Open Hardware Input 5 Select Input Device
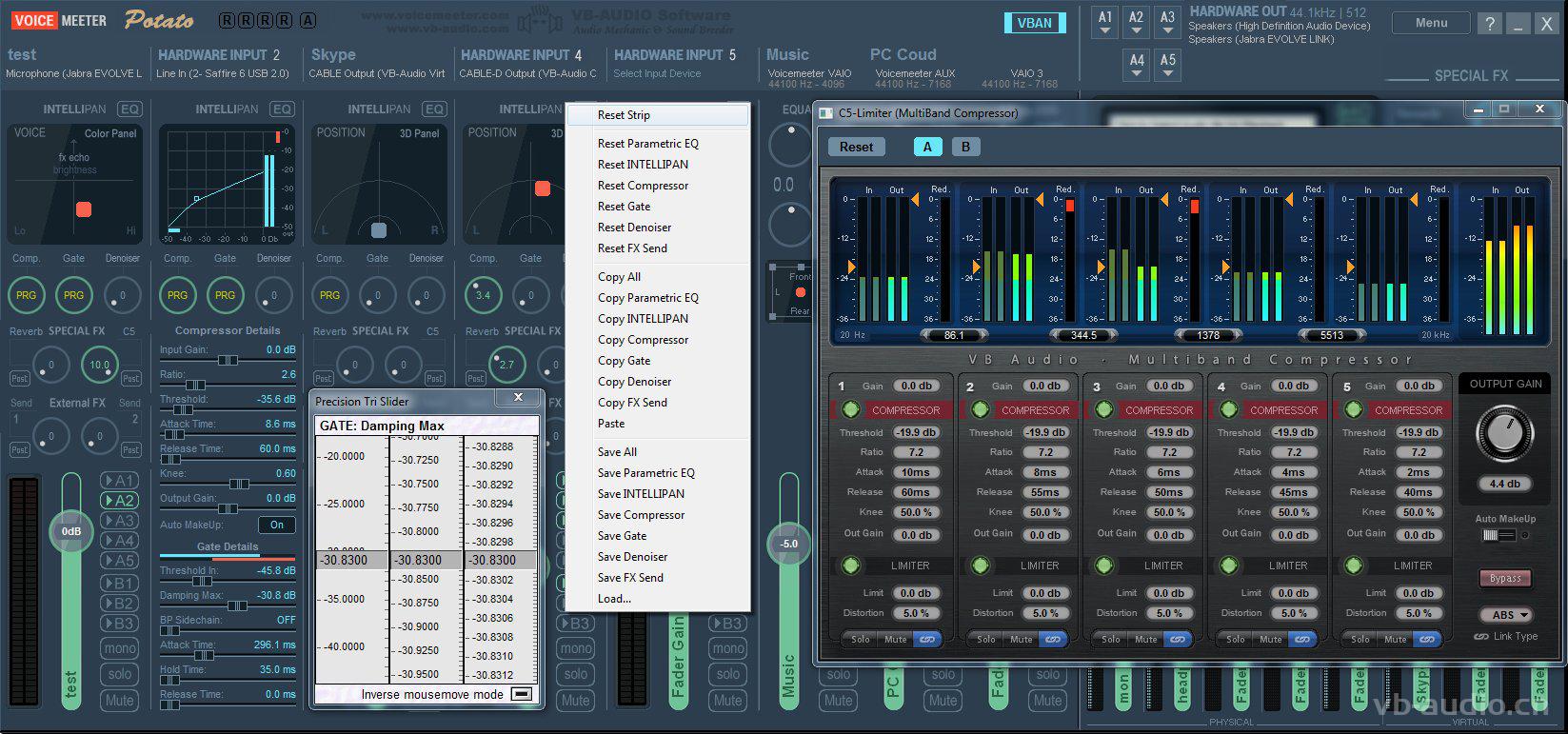Image resolution: width=1568 pixels, height=734 pixels. click(657, 73)
